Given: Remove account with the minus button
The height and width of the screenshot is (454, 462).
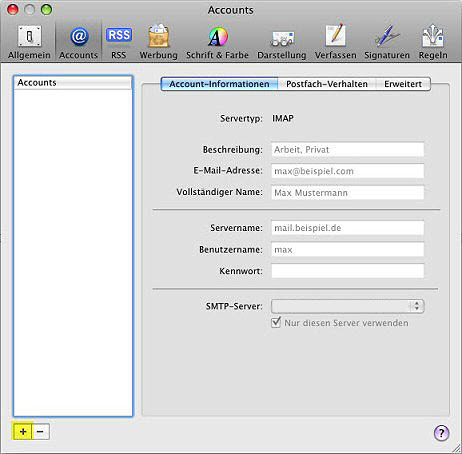Looking at the screenshot, I should click(x=41, y=432).
